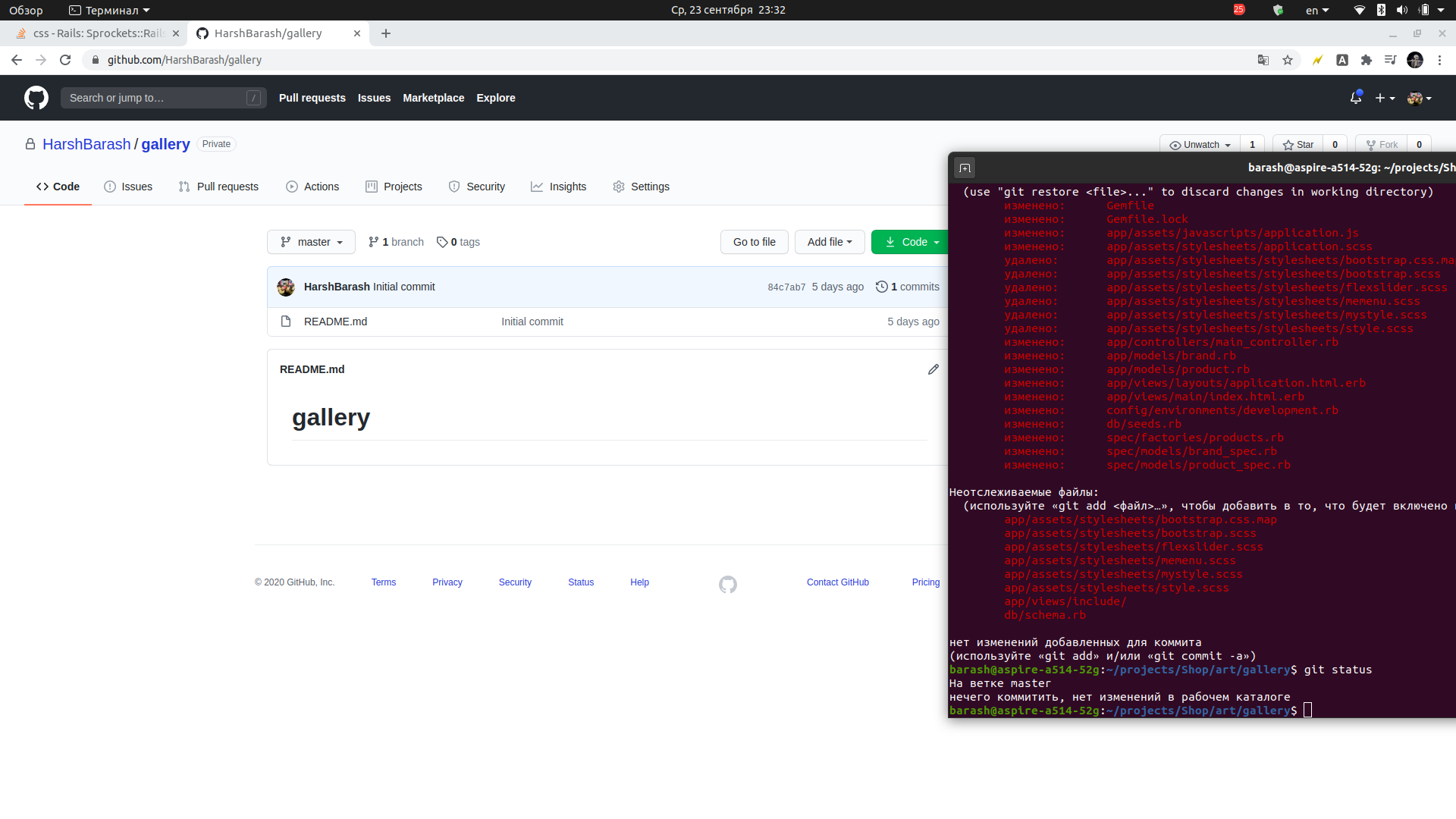1456x819 pixels.
Task: Click the README.md file icon in file list
Action: click(x=286, y=322)
